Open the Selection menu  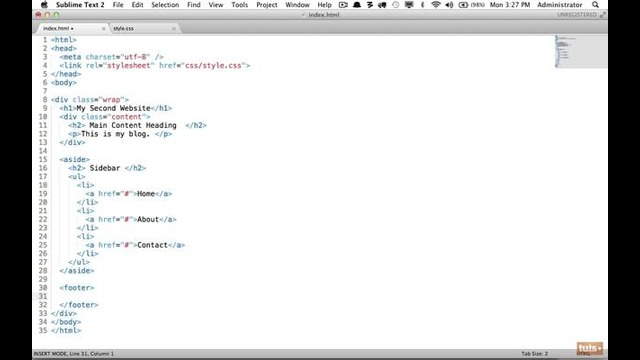pos(165,5)
